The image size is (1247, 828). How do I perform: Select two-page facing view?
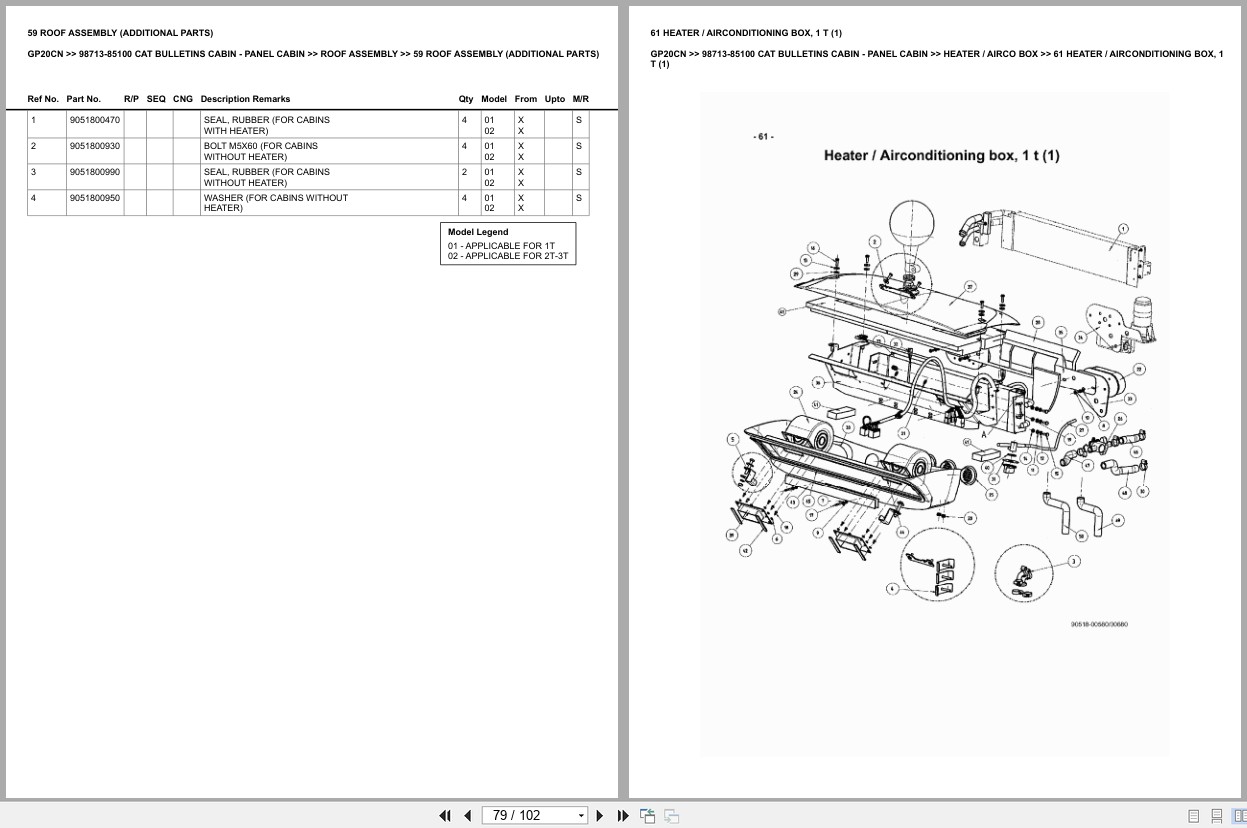pos(1239,816)
